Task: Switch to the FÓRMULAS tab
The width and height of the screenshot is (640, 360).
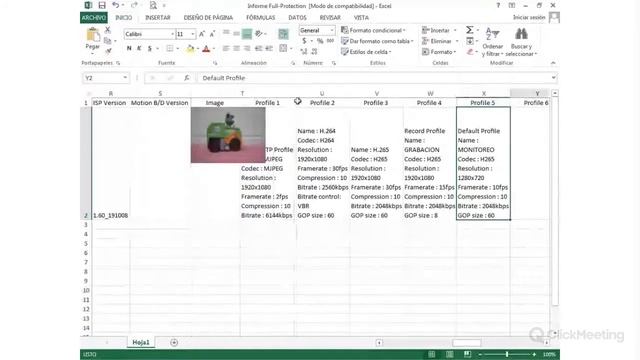Action: coord(260,18)
